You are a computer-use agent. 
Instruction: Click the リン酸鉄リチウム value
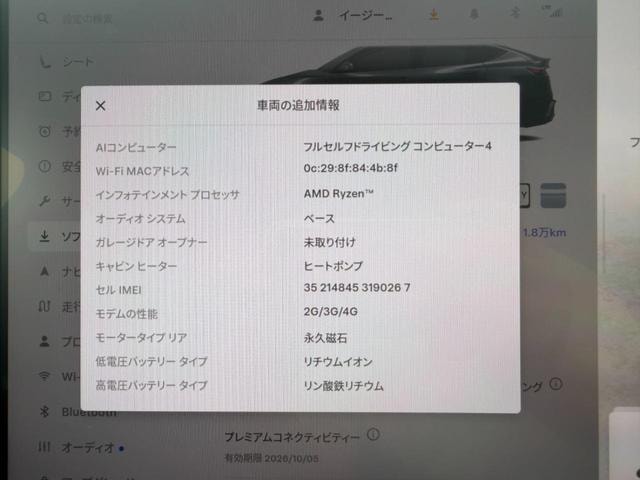344,386
